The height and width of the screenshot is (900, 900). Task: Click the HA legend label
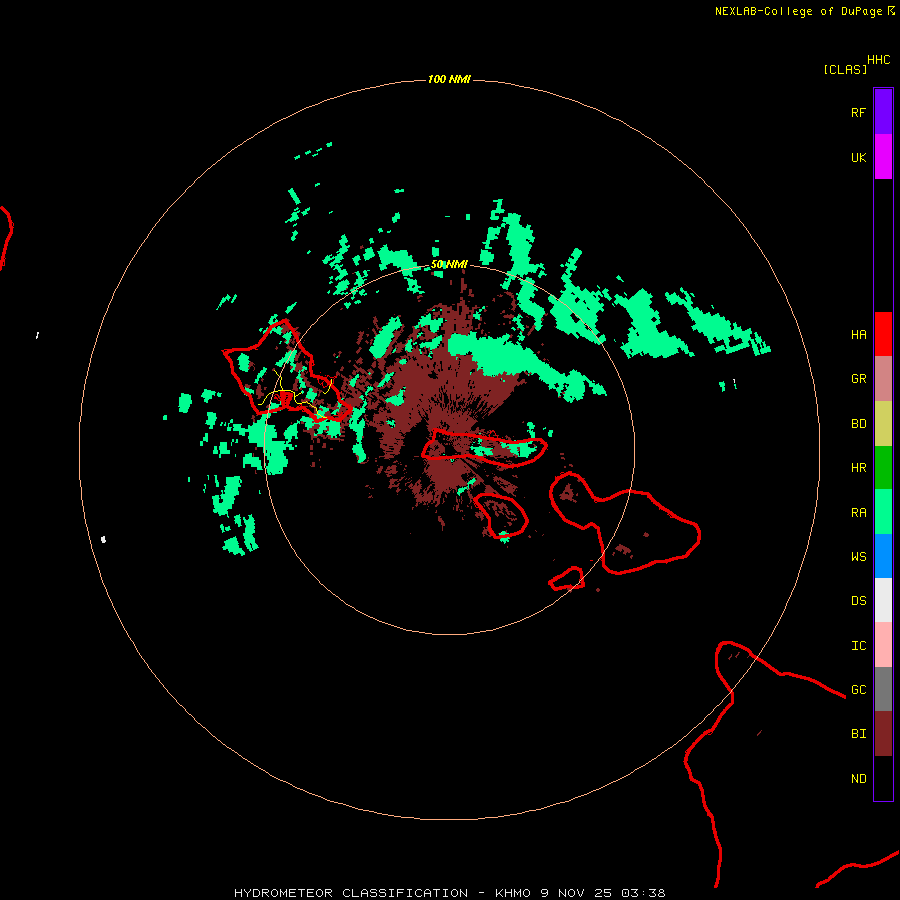(x=858, y=335)
